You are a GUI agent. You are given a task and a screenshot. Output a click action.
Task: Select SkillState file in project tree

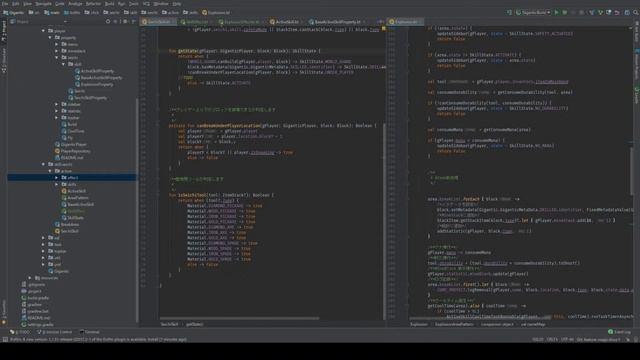72,218
